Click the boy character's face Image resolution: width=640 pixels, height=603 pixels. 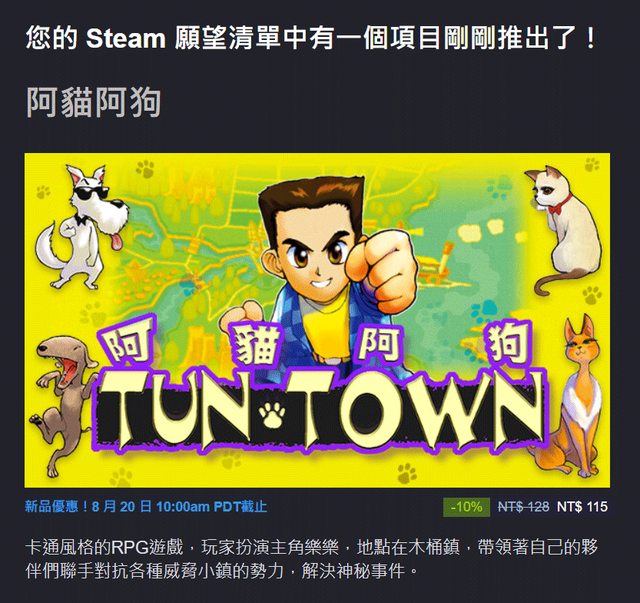click(313, 252)
